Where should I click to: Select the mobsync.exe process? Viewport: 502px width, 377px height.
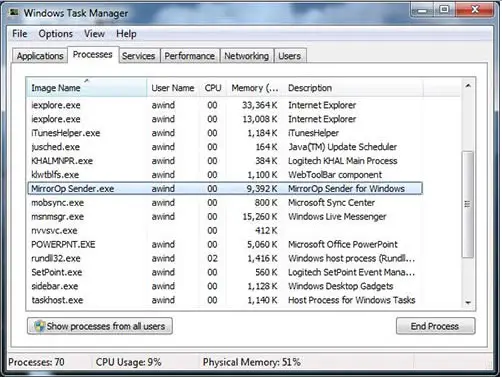point(225,202)
